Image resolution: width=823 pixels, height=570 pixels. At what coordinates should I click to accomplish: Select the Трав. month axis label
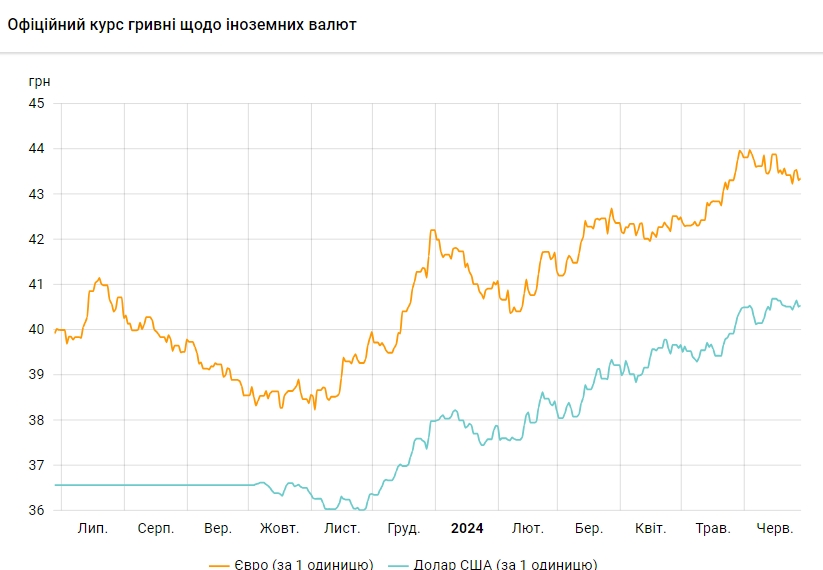[x=713, y=528]
